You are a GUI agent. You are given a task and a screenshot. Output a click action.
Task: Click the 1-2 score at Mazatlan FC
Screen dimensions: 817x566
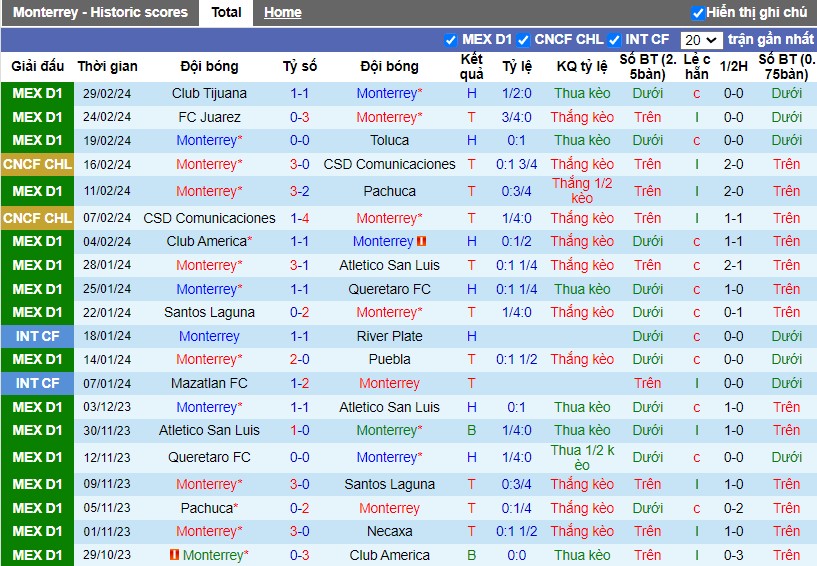[300, 383]
